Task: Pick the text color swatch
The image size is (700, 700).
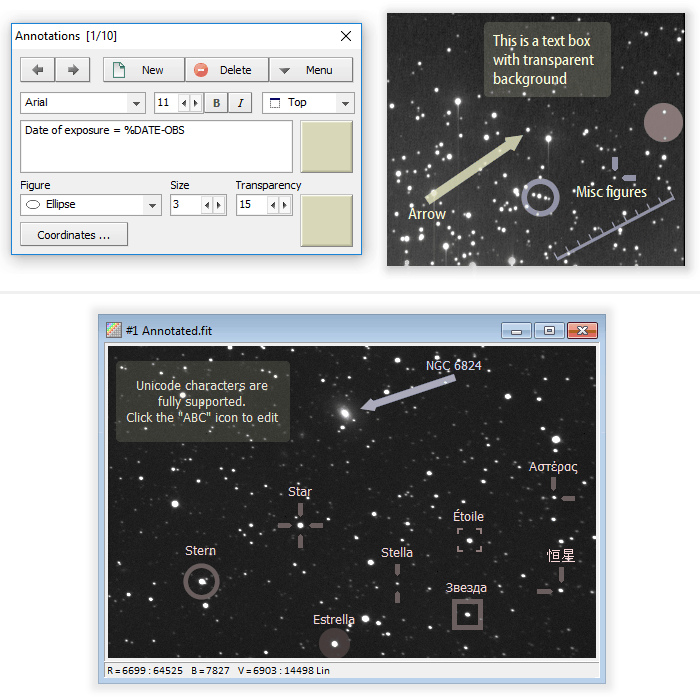Action: click(x=326, y=147)
